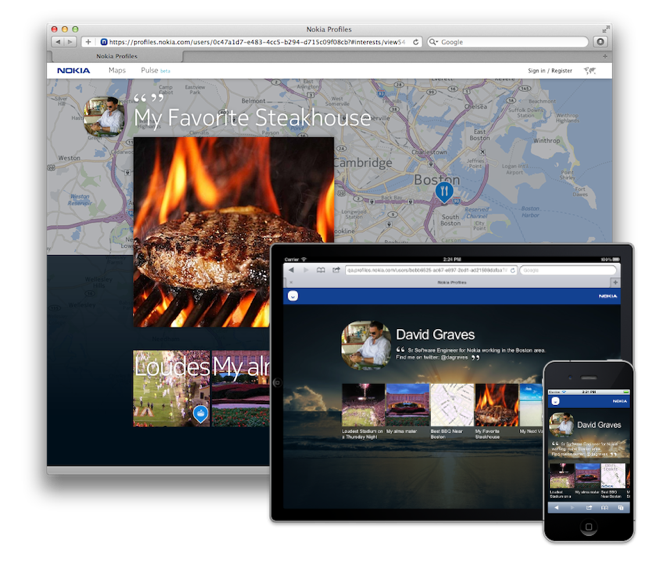Tap David Graves avatar on the iPad

366,344
